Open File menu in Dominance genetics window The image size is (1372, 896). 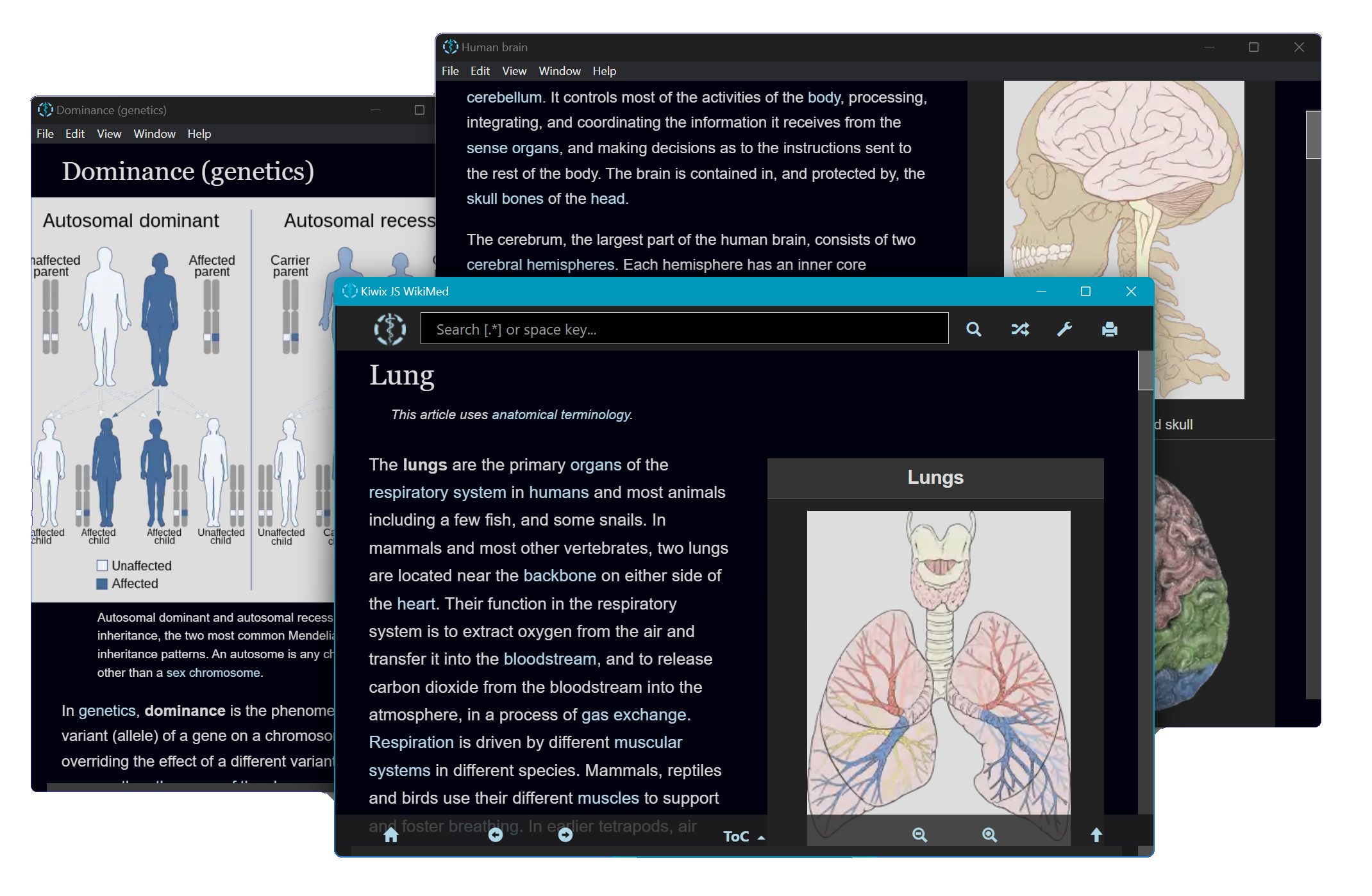pos(45,134)
